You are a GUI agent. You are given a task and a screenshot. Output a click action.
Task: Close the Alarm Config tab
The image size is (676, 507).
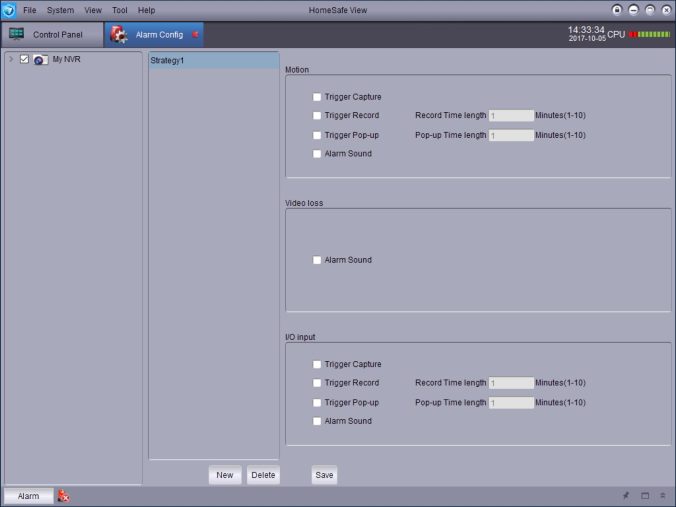click(x=195, y=34)
